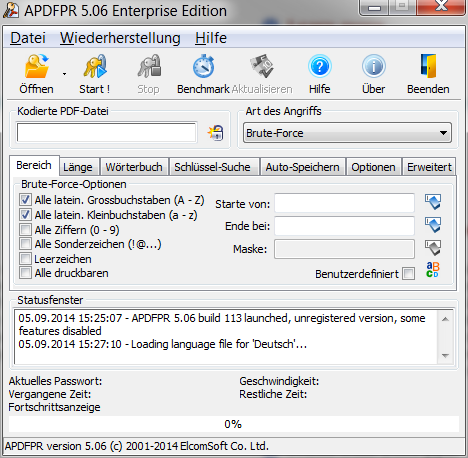468x458 pixels.
Task: Switch to the Erweitert tab
Action: [x=429, y=167]
